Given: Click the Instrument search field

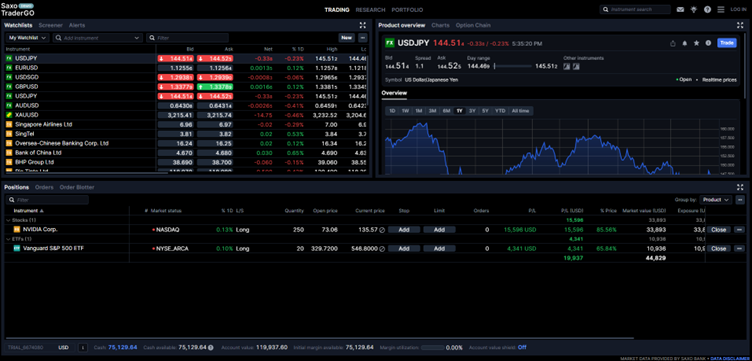Looking at the screenshot, I should 635,10.
